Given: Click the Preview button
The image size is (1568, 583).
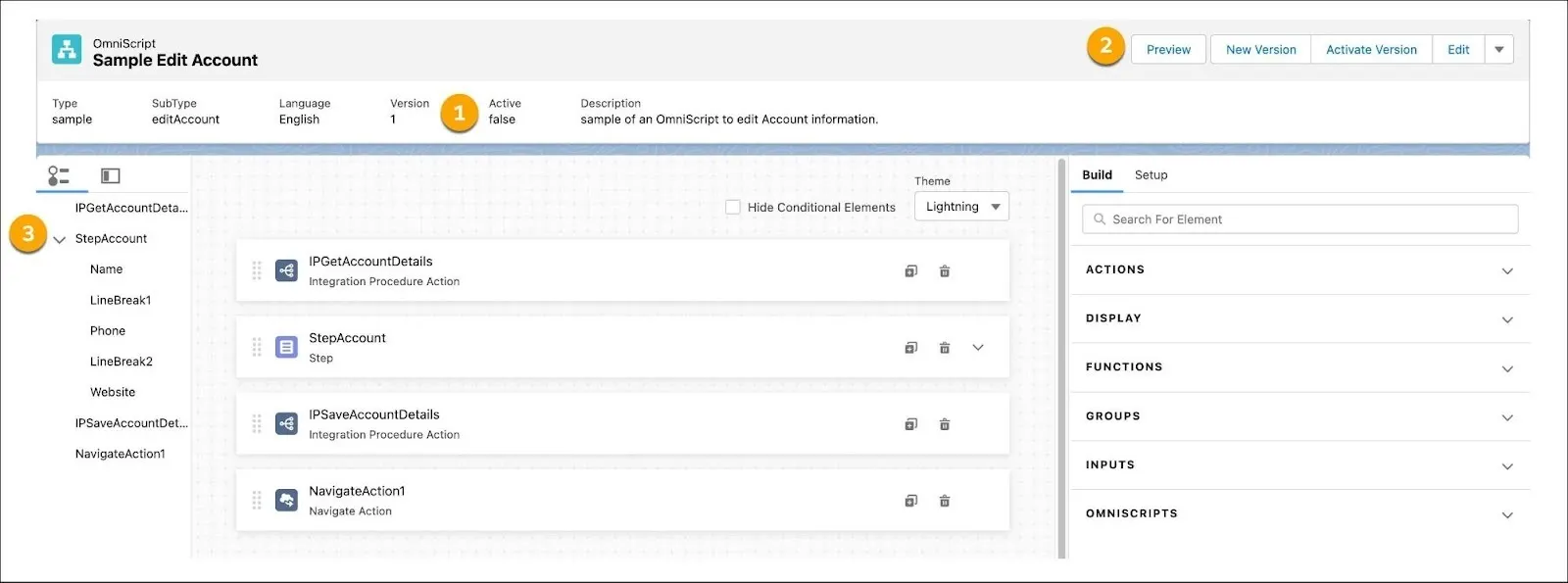Looking at the screenshot, I should click(1168, 50).
